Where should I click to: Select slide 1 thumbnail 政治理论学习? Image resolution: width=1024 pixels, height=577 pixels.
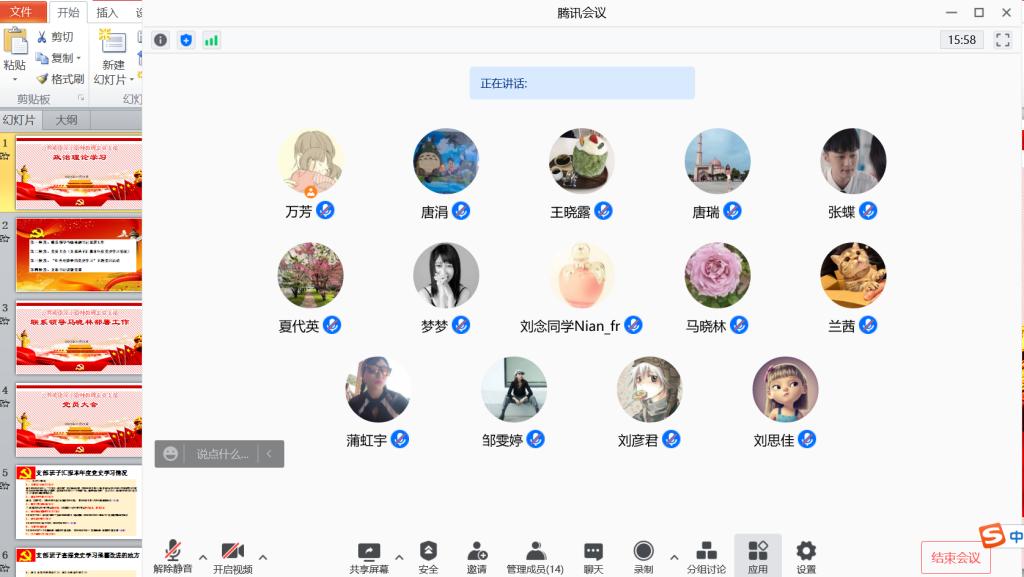coord(79,173)
